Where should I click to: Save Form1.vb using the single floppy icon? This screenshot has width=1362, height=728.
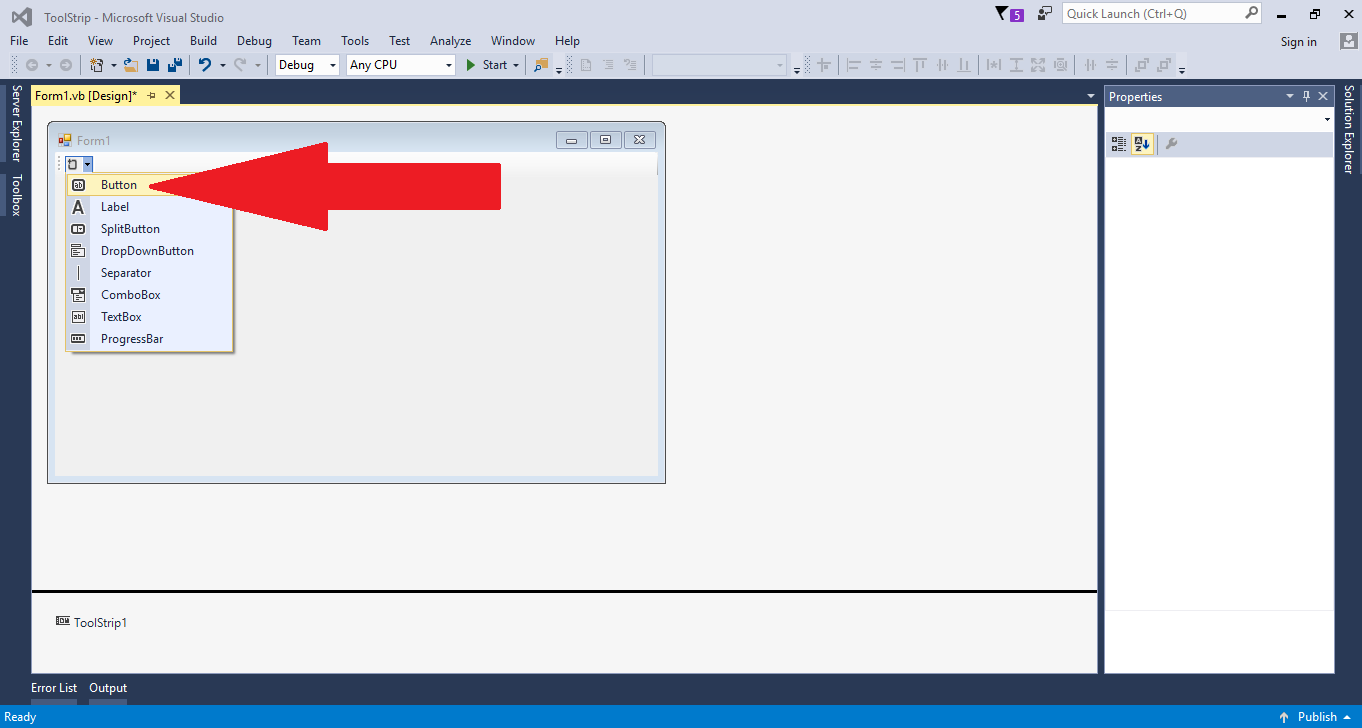pos(153,65)
